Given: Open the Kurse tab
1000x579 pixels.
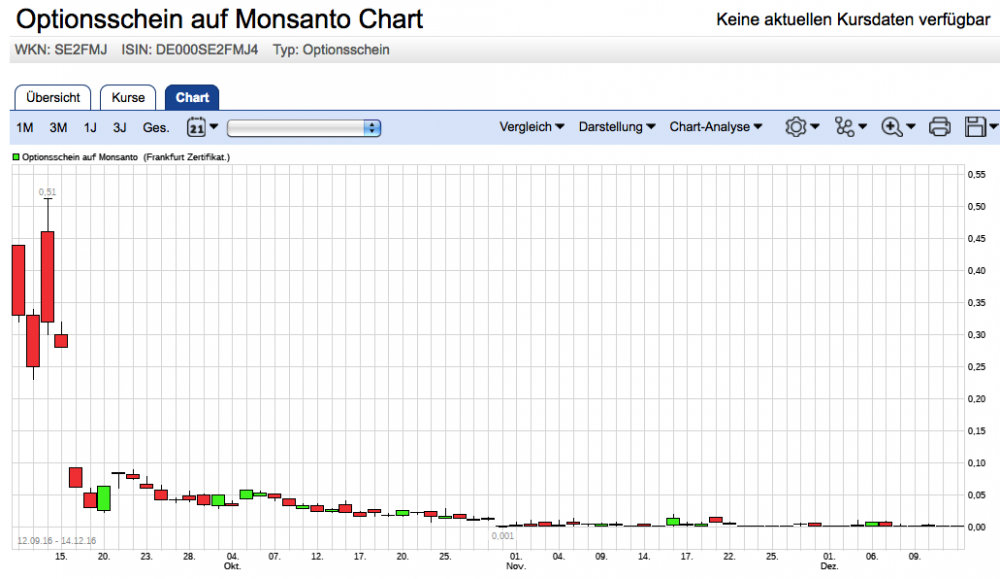Looking at the screenshot, I should pyautogui.click(x=128, y=97).
